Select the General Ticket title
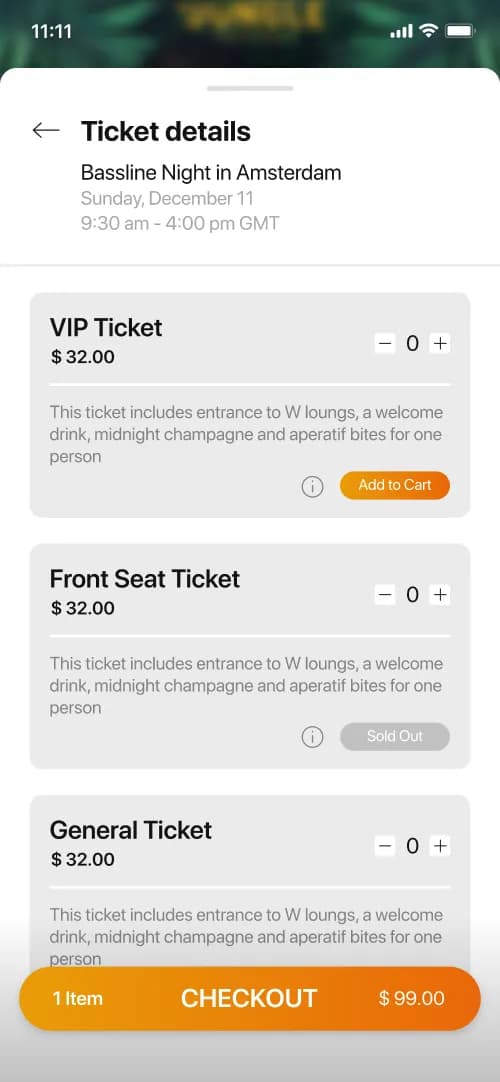Screen dimensions: 500x1082 131,829
